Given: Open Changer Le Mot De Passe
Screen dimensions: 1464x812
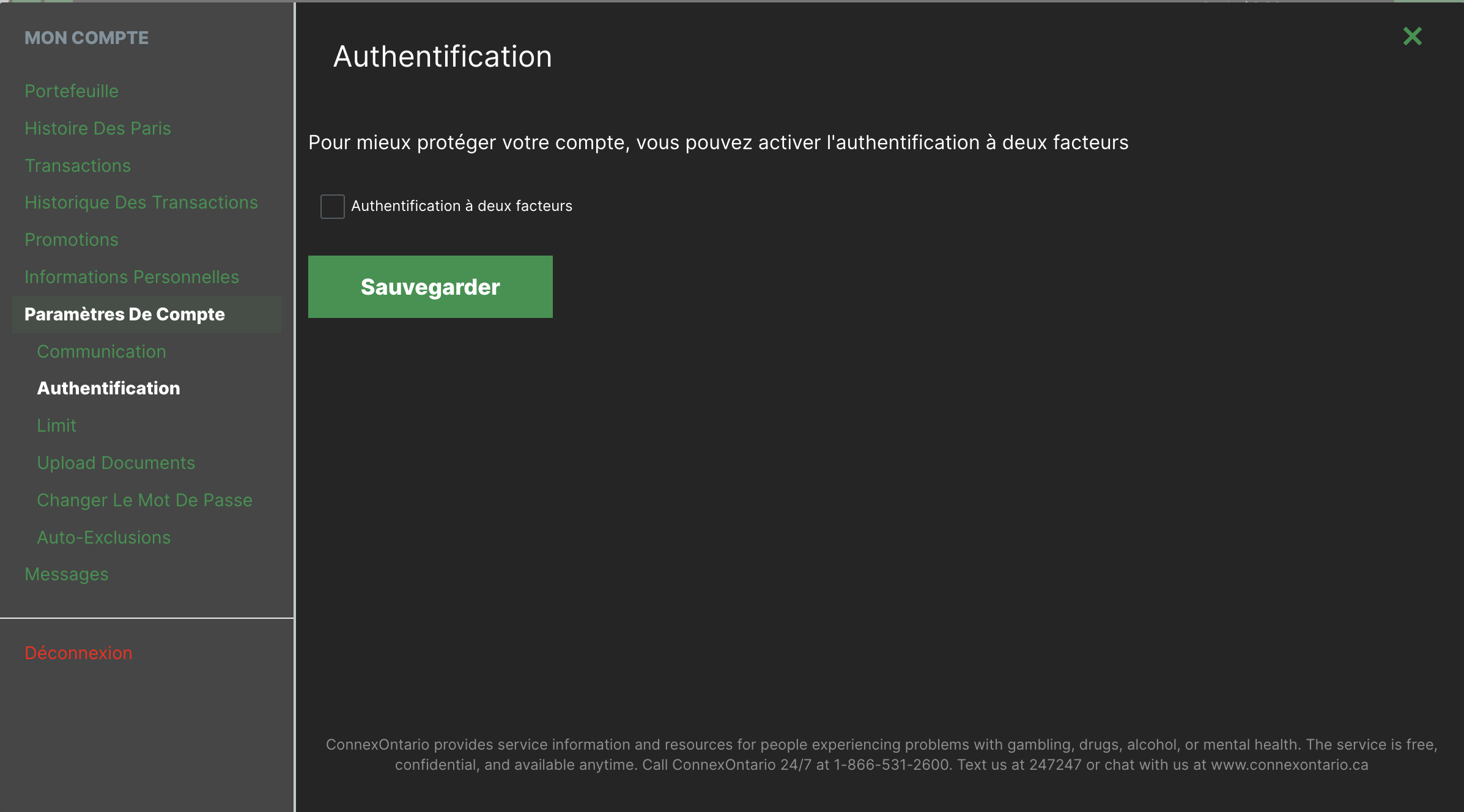Looking at the screenshot, I should [144, 500].
